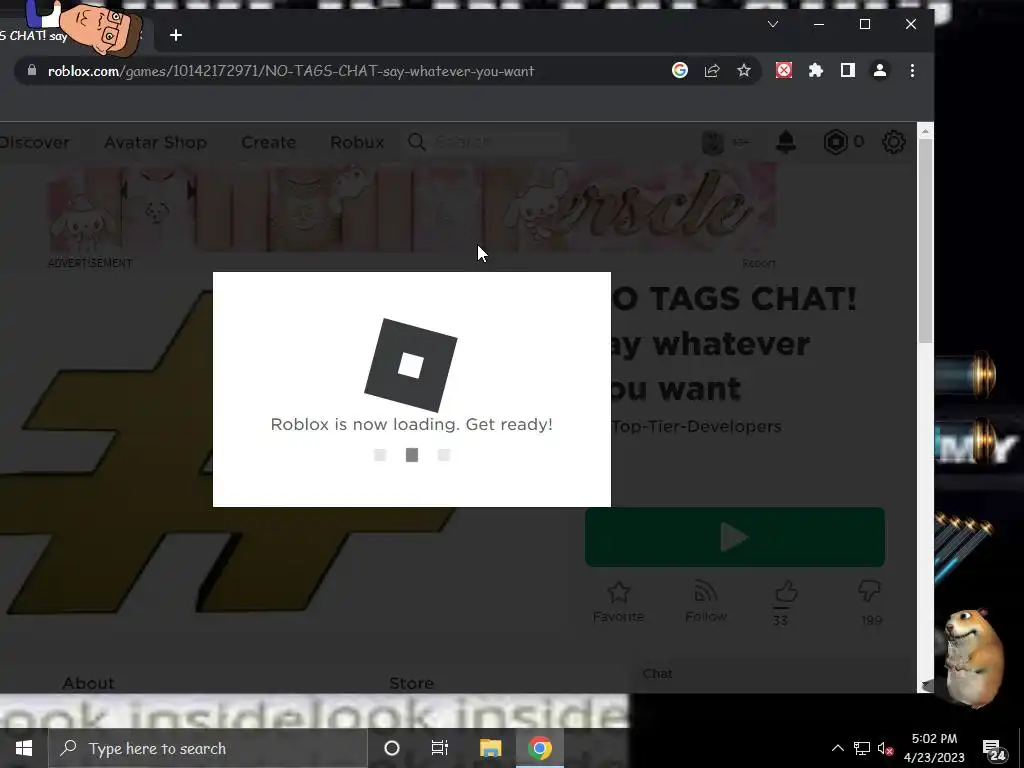The width and height of the screenshot is (1024, 768).
Task: Click the Chrome taskbar icon
Action: (x=540, y=748)
